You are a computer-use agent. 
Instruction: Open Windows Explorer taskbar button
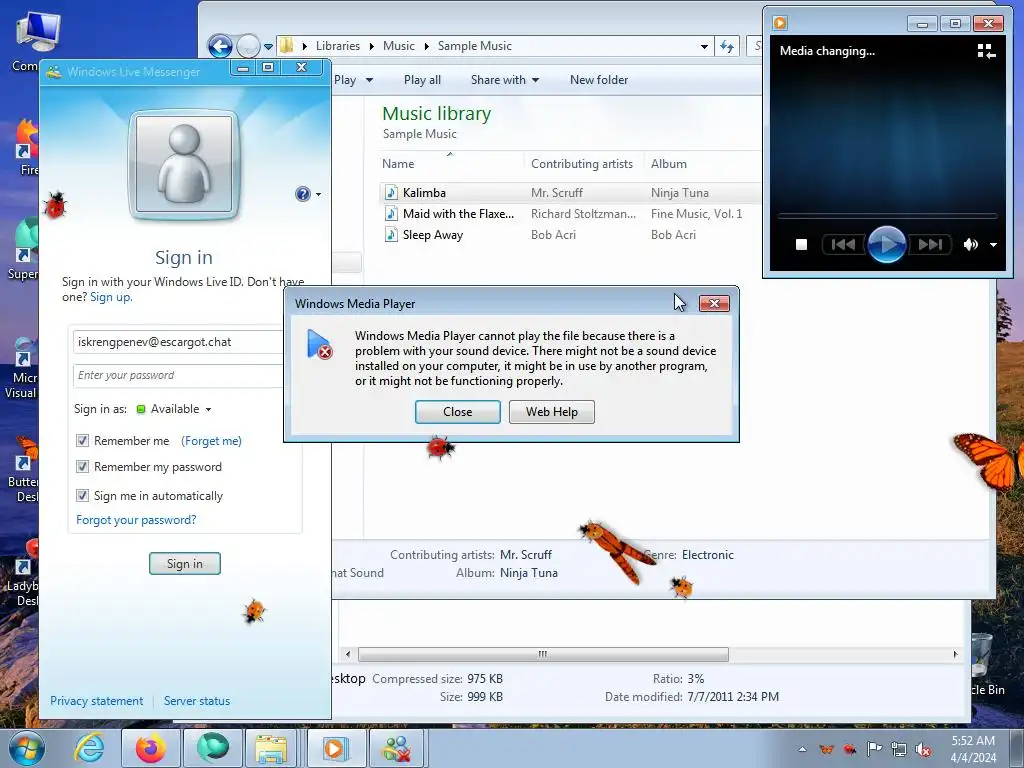(x=272, y=748)
